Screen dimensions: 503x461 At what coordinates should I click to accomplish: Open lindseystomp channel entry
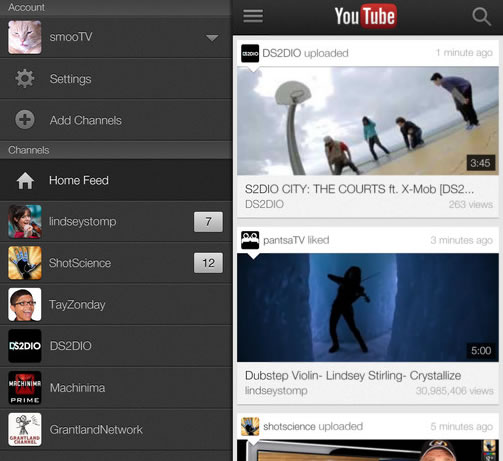pyautogui.click(x=116, y=221)
